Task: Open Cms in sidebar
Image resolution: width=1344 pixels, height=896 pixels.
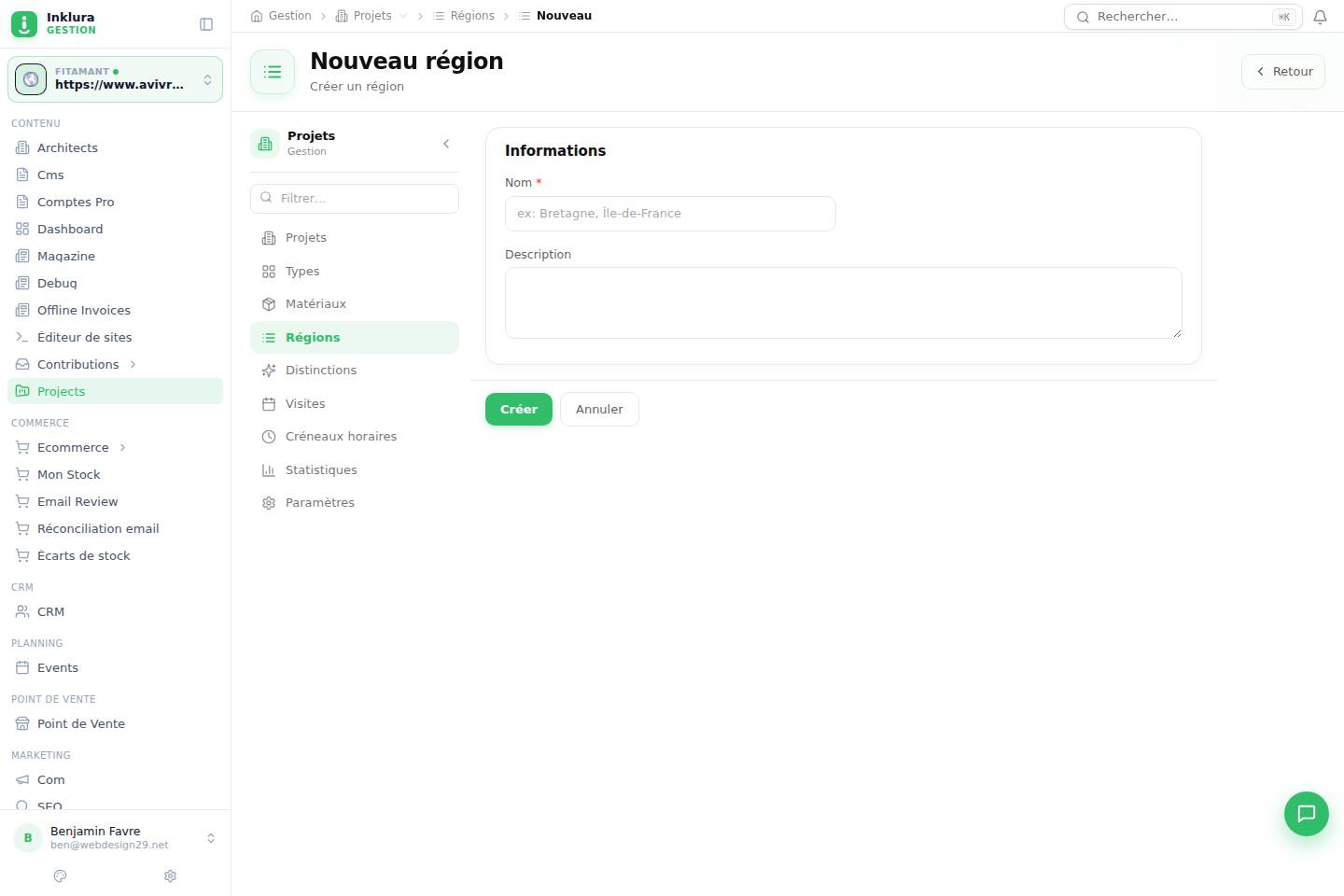Action: pos(116,175)
